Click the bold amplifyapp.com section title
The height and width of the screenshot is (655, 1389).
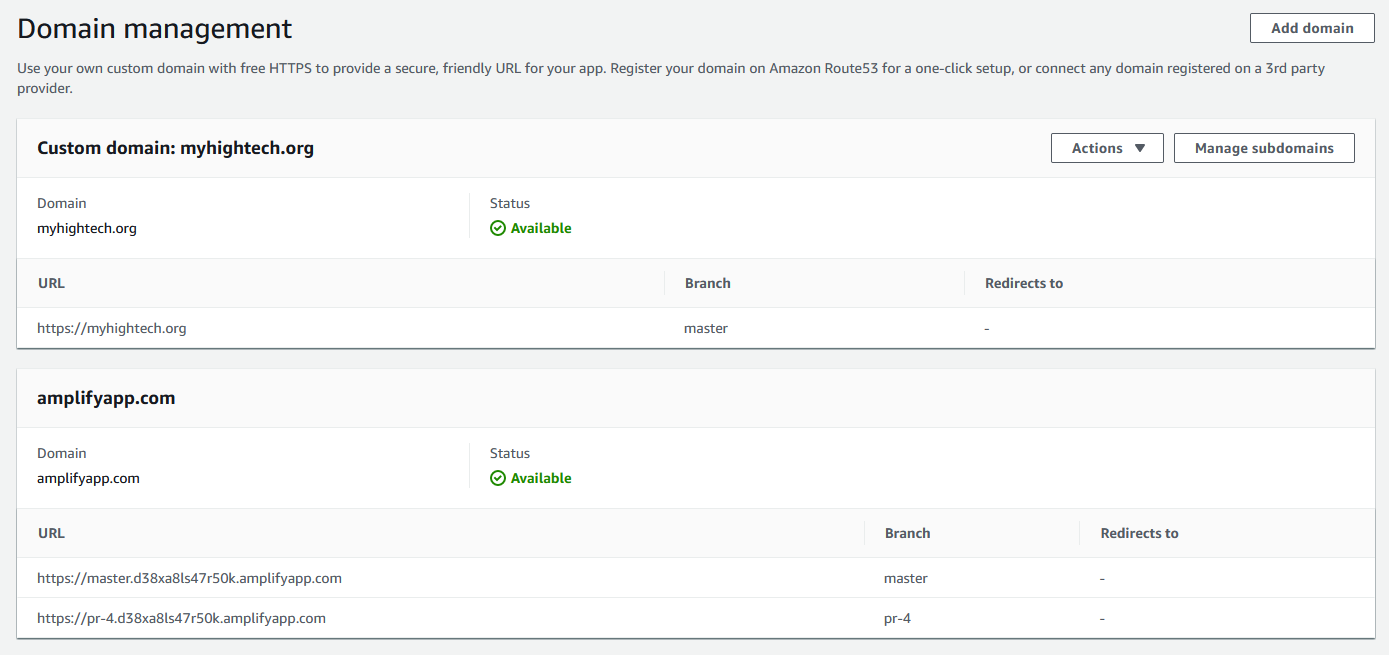[106, 398]
